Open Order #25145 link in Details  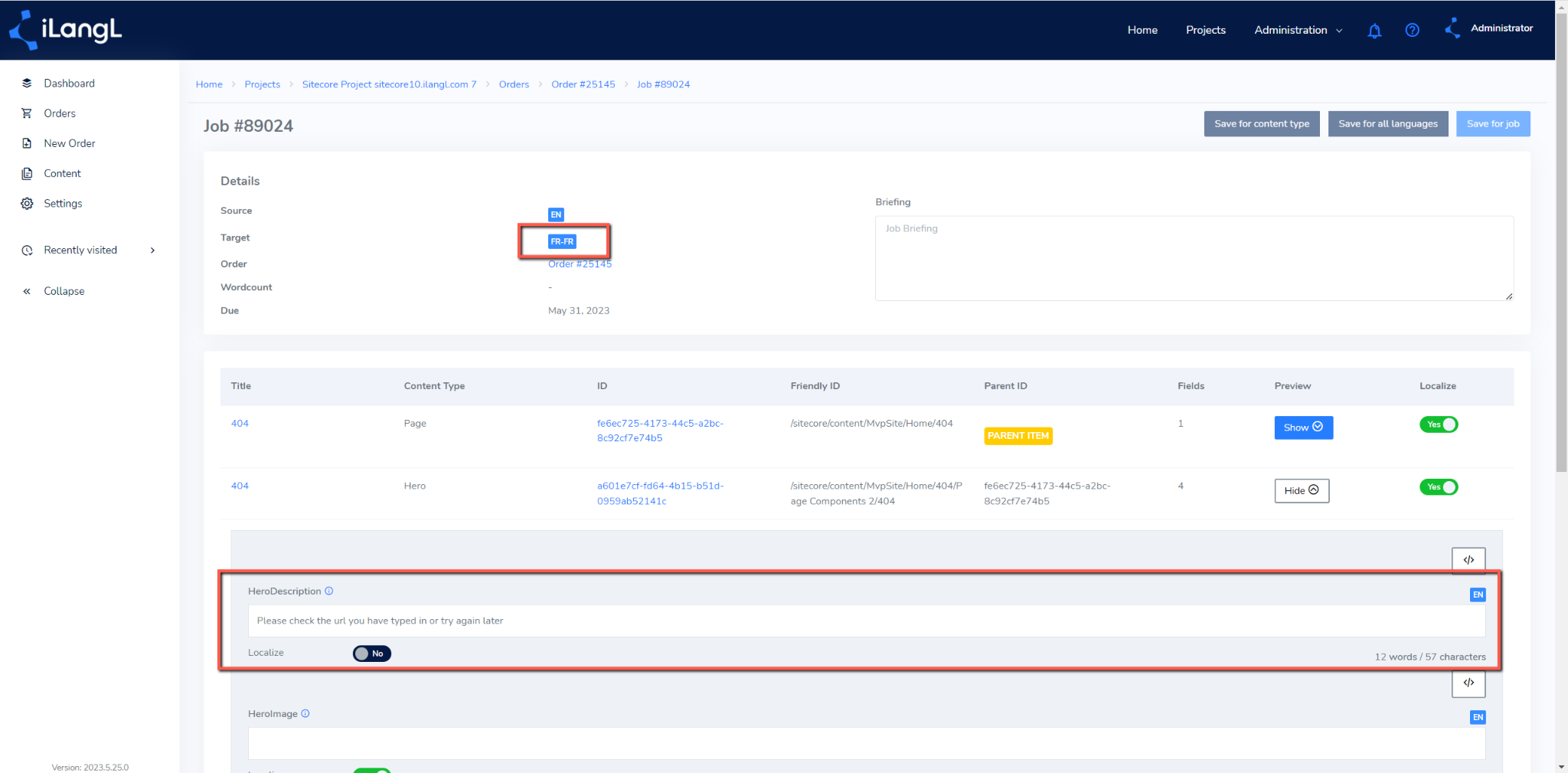580,264
